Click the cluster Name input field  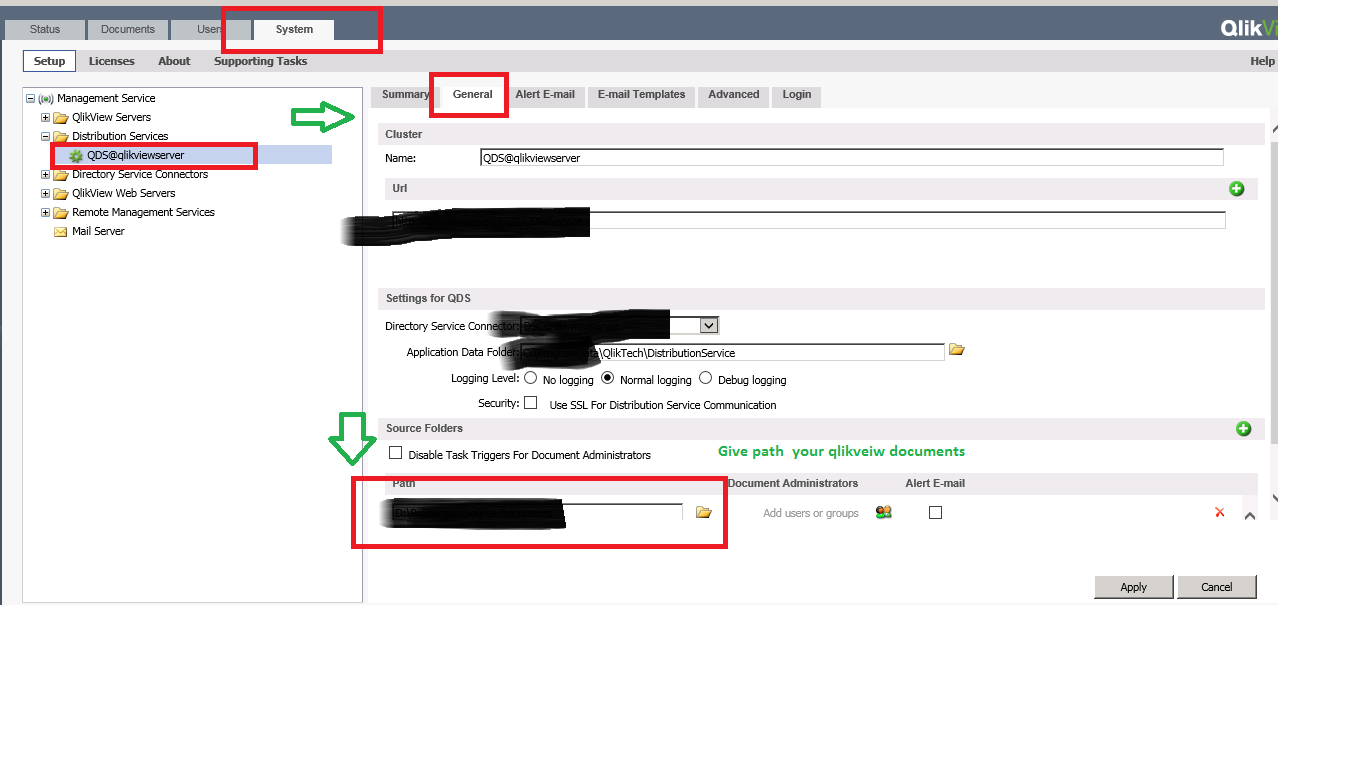(852, 158)
